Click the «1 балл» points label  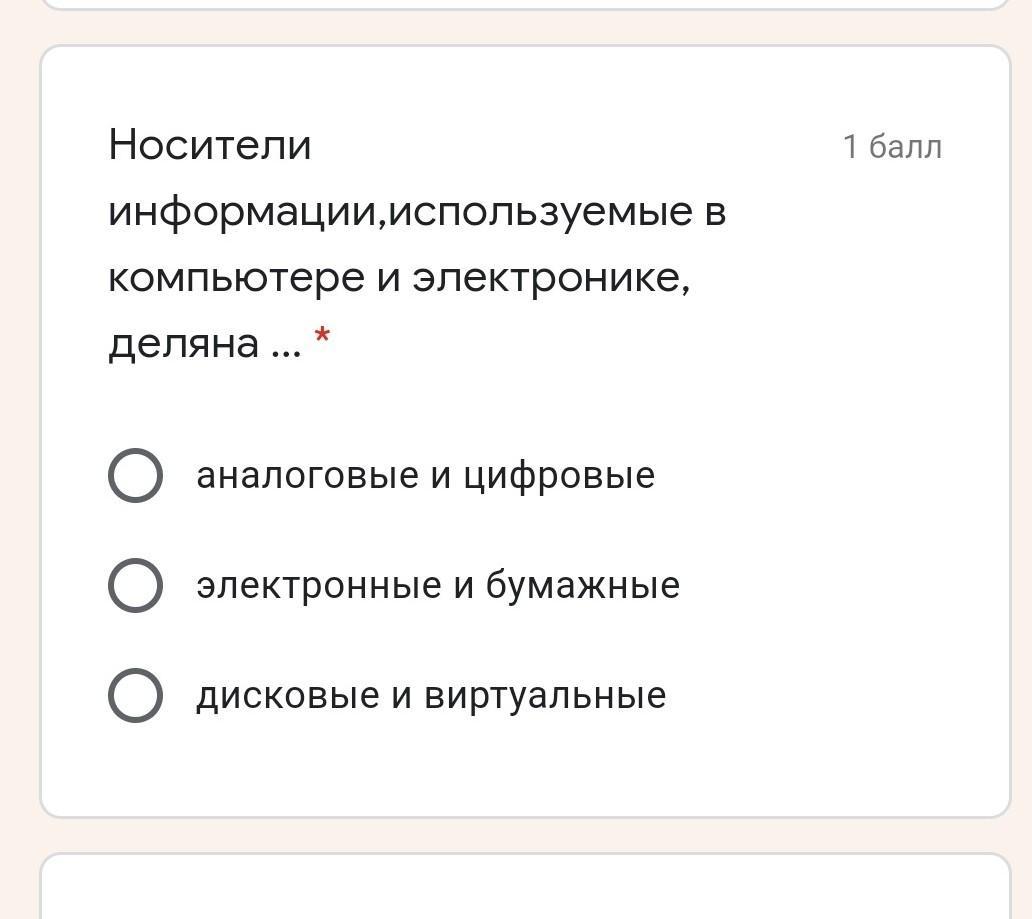click(x=892, y=146)
